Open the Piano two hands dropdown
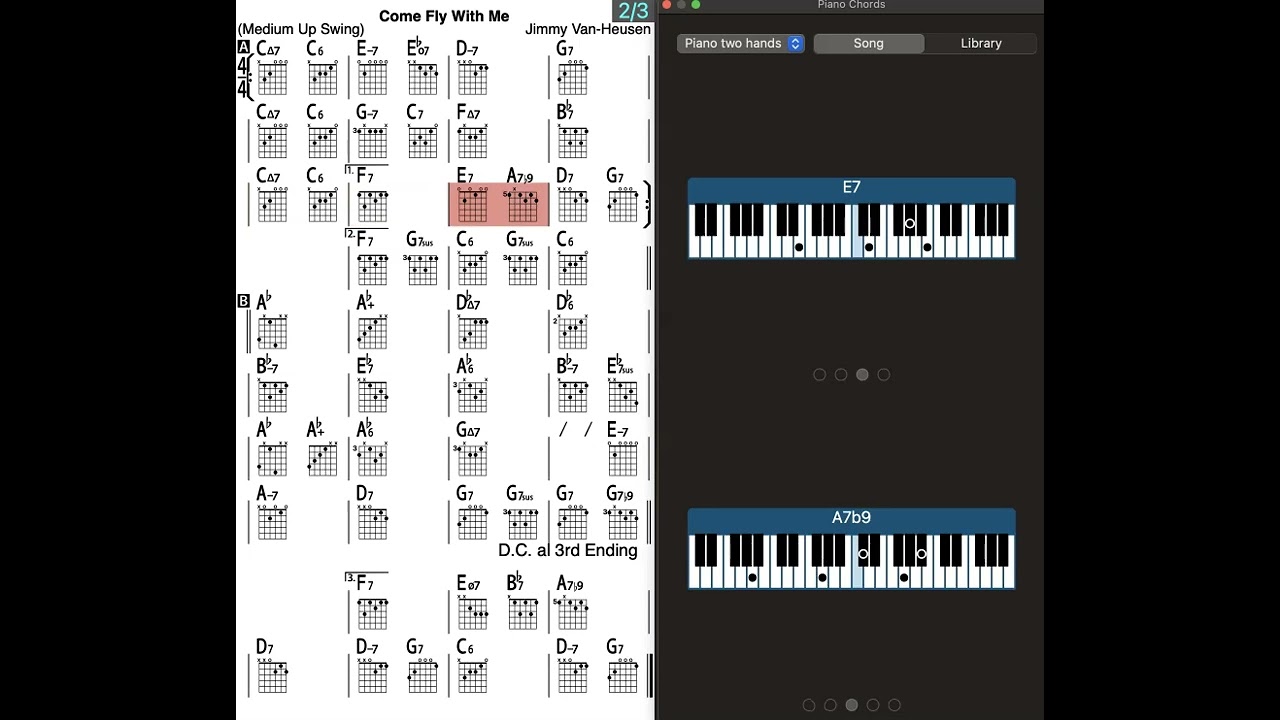 coord(740,43)
